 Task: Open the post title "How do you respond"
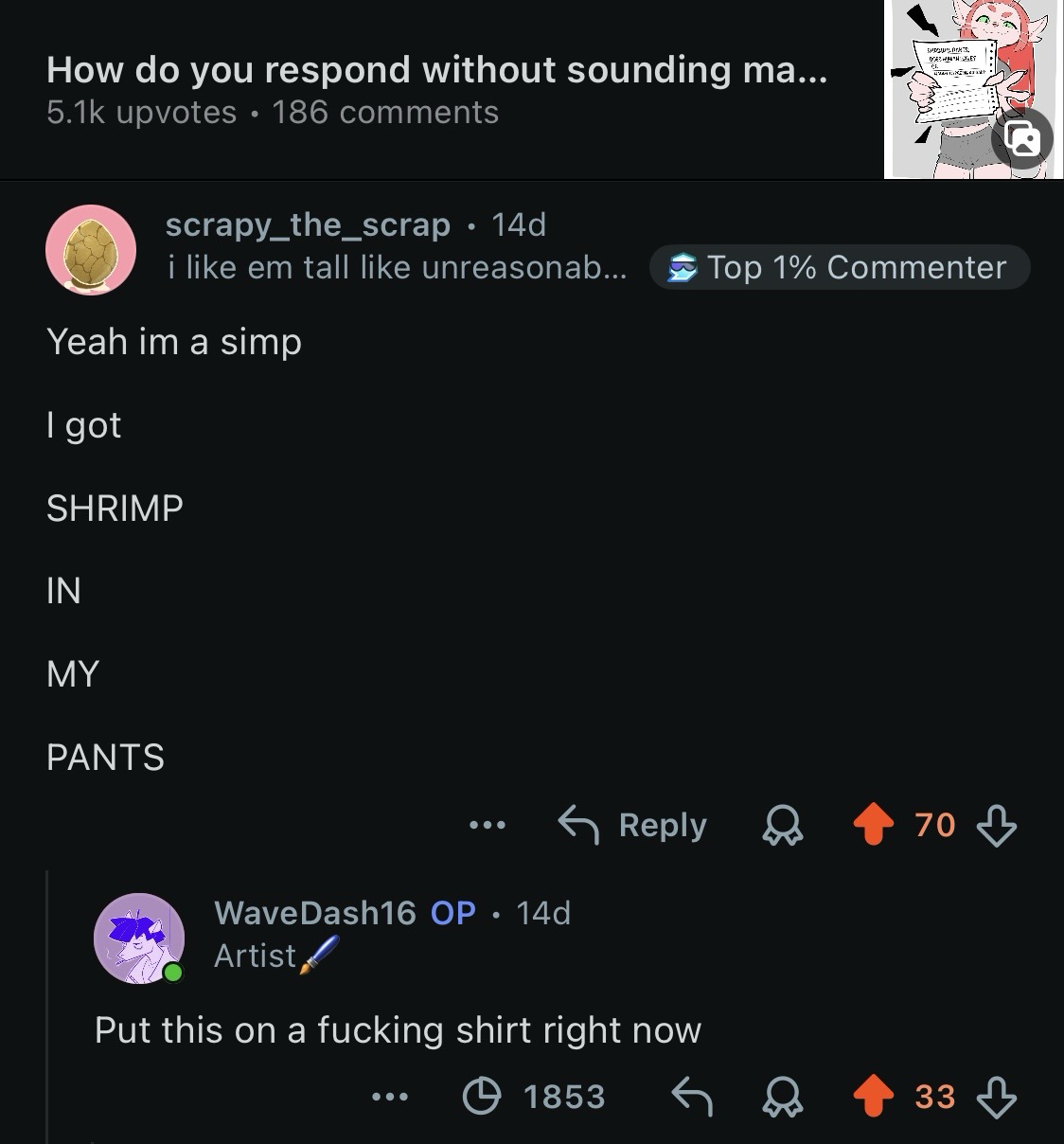tap(435, 70)
